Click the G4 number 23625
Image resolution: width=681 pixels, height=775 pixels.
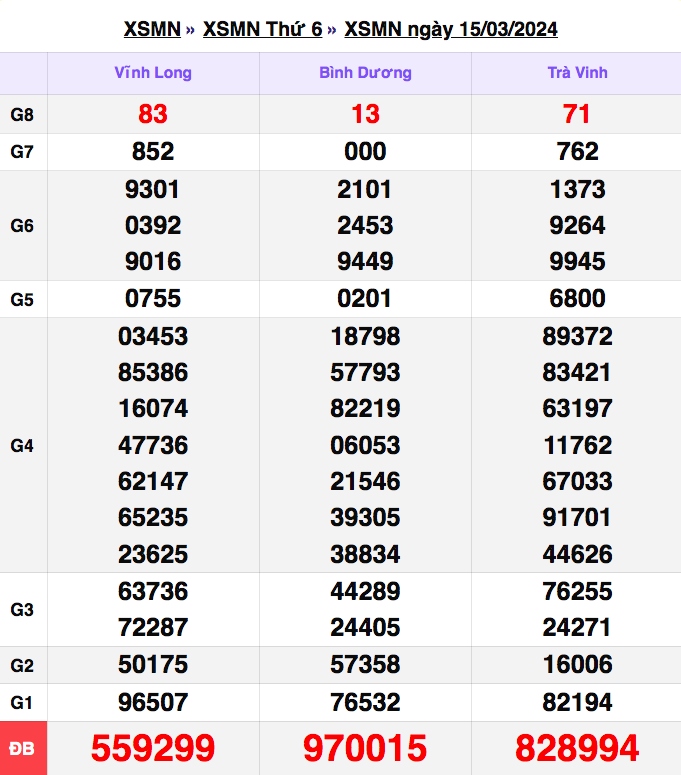click(x=153, y=554)
